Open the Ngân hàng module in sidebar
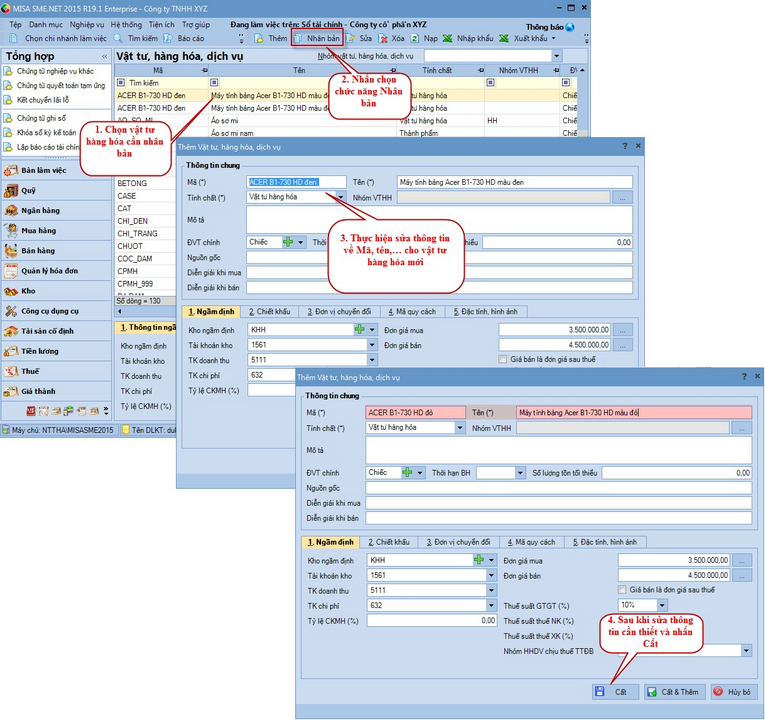 pyautogui.click(x=57, y=210)
